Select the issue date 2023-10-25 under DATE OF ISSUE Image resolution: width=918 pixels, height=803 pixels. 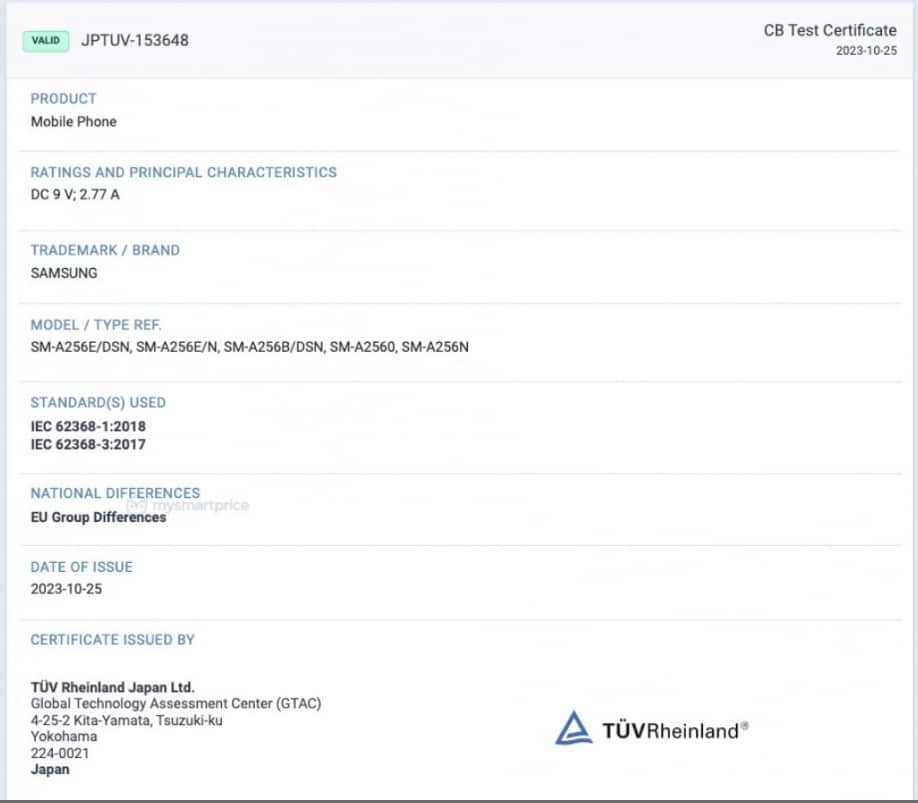66,589
